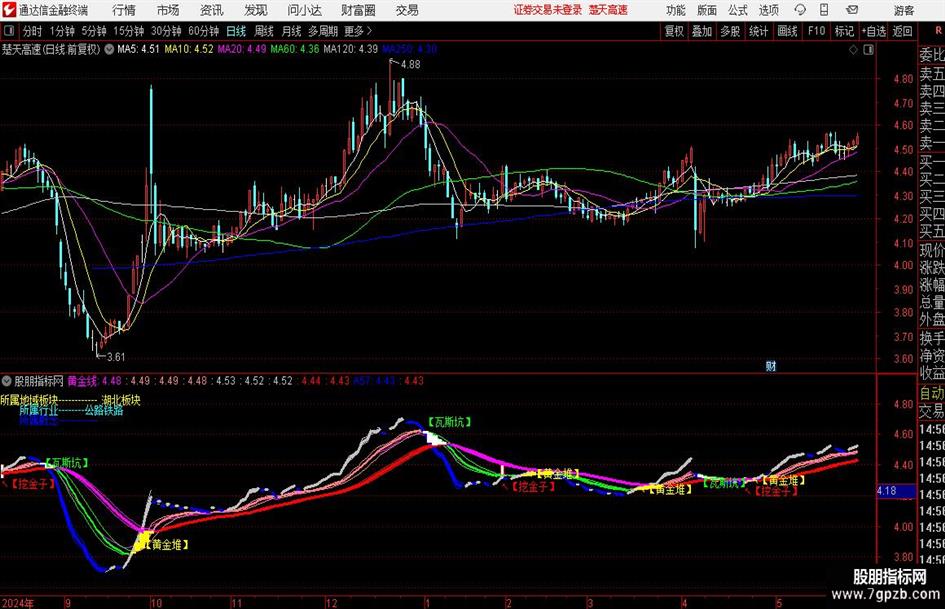Open the mobile phone icon

824,10
